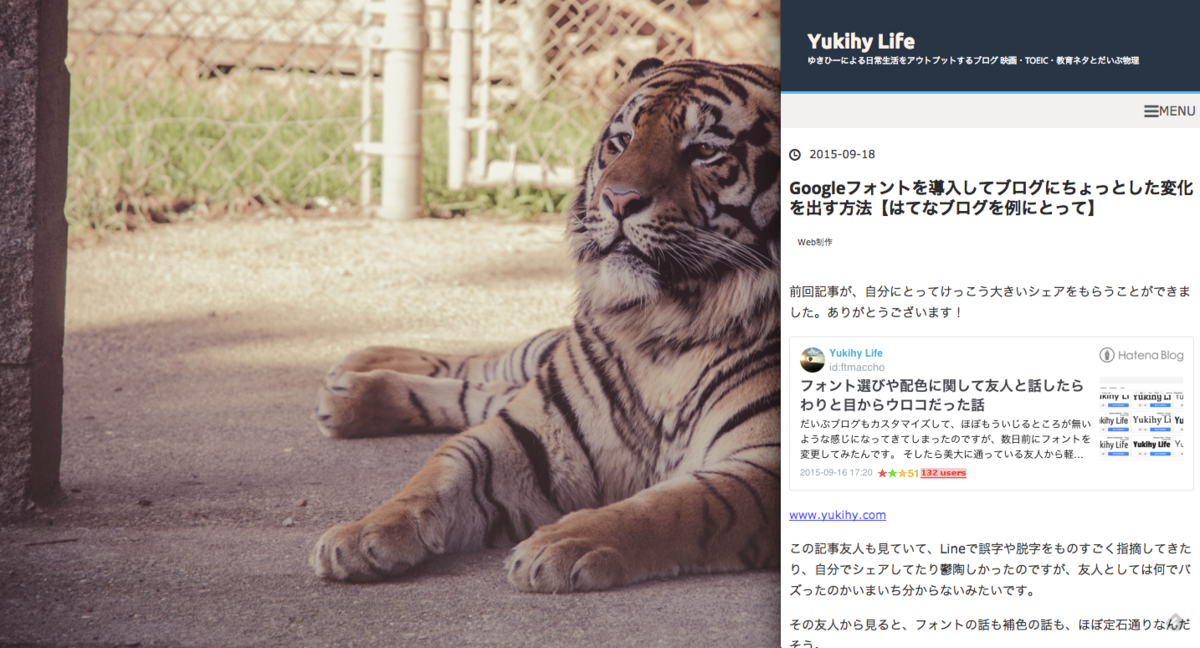Select the Web制作 category tag
The image size is (1200, 648).
click(815, 242)
